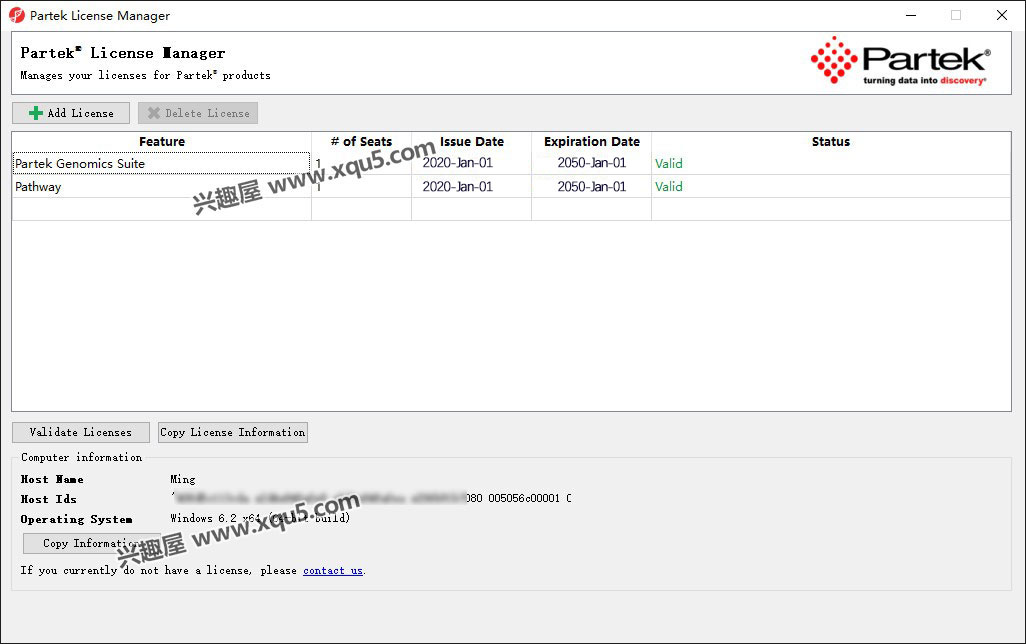Minimize the Partek License Manager window
The image size is (1026, 644).
coord(911,15)
